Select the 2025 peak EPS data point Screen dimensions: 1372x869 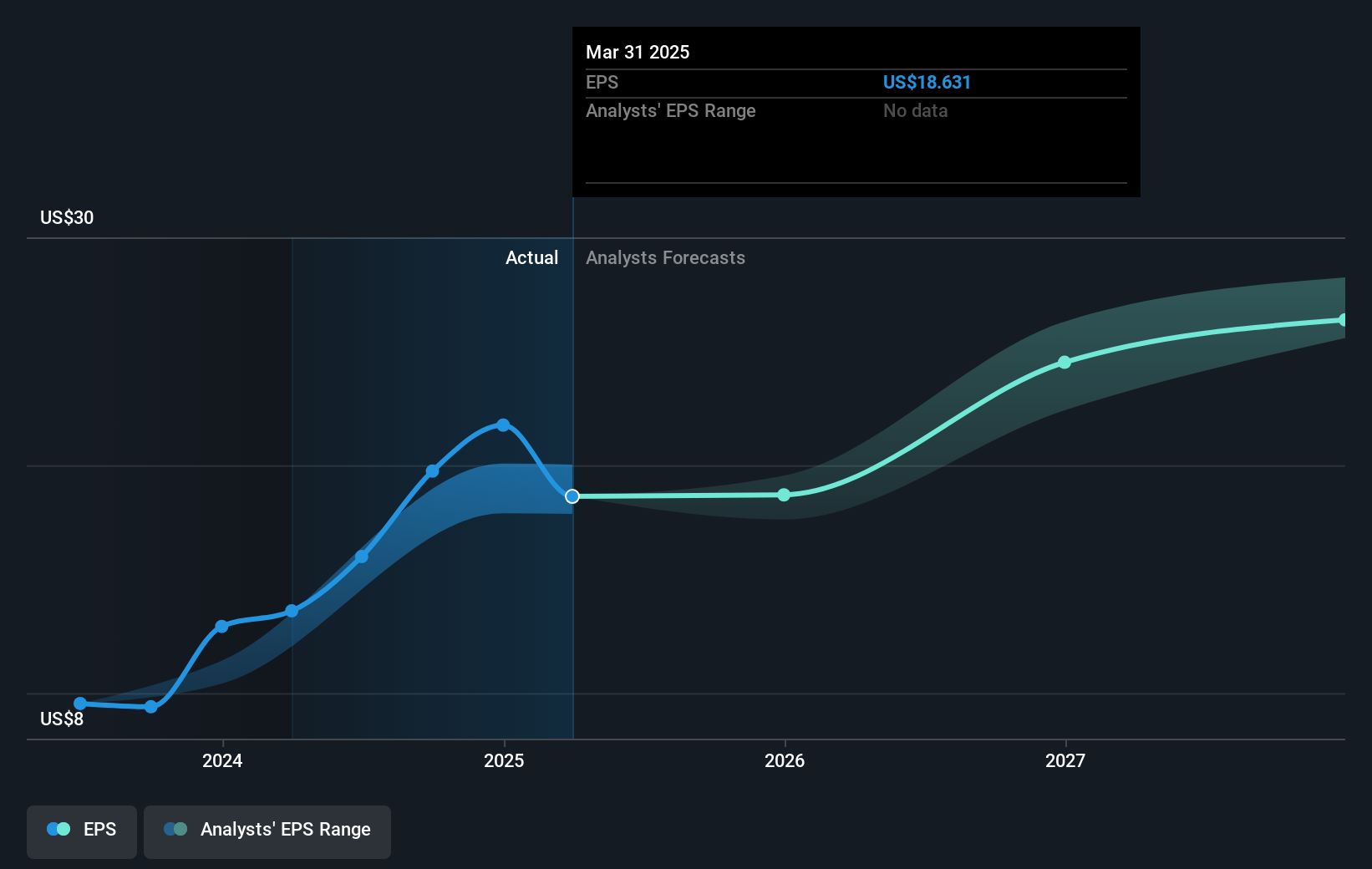[503, 425]
